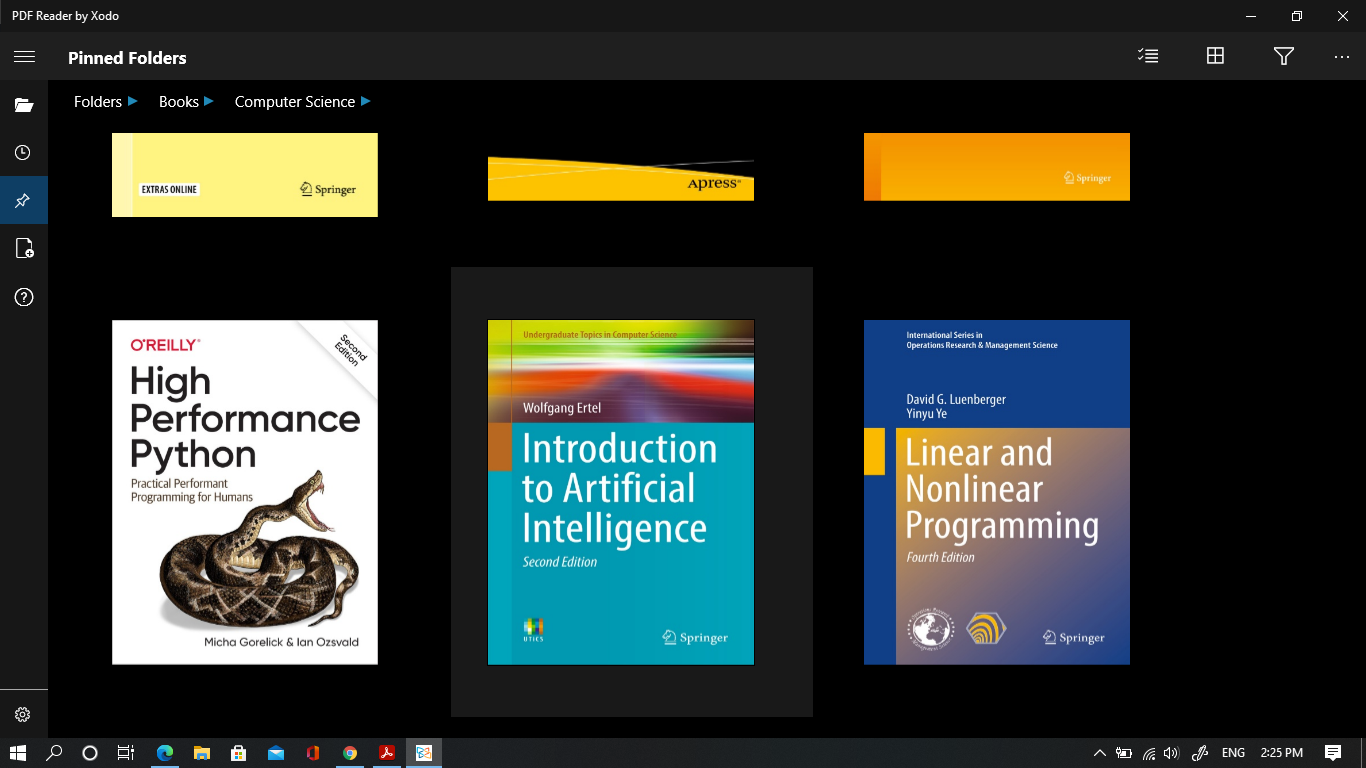Open the more options ellipsis icon
The image size is (1366, 768).
click(x=1342, y=56)
